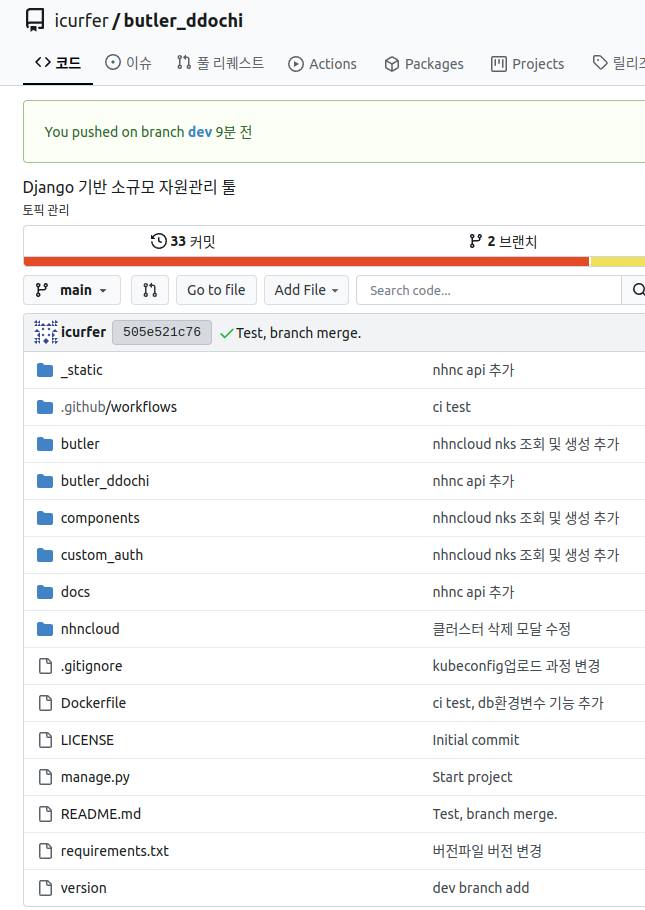Open the 33 커밋 history link
Image resolution: width=645 pixels, height=910 pixels.
(183, 241)
